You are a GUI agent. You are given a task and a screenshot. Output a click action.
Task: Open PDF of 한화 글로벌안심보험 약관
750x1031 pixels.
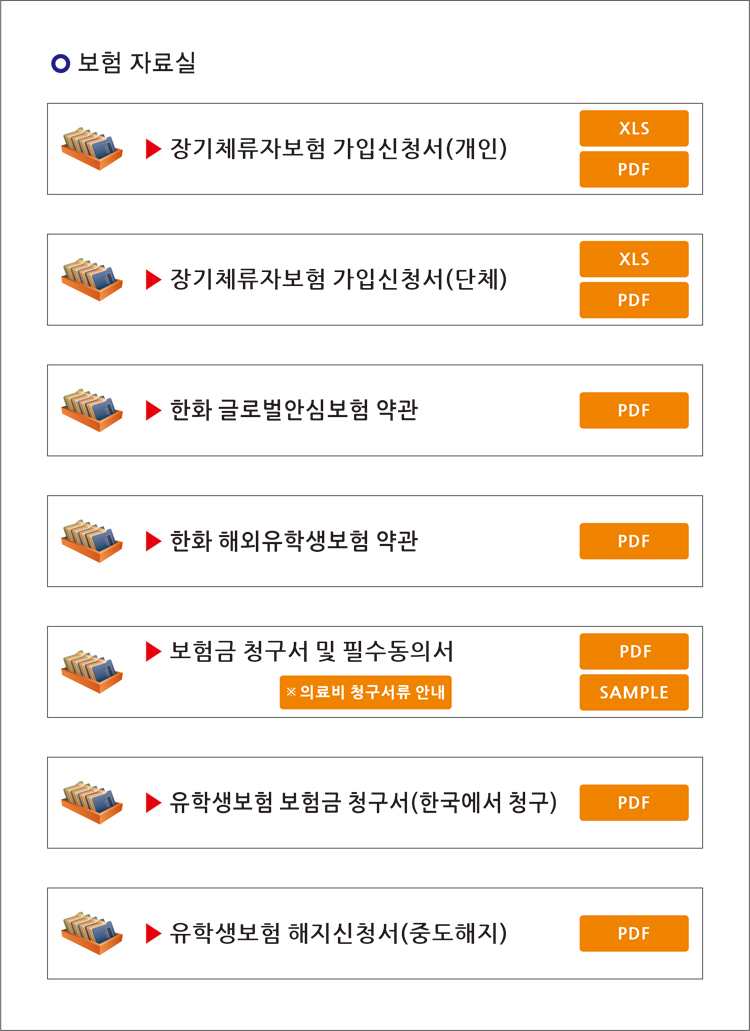pos(634,410)
